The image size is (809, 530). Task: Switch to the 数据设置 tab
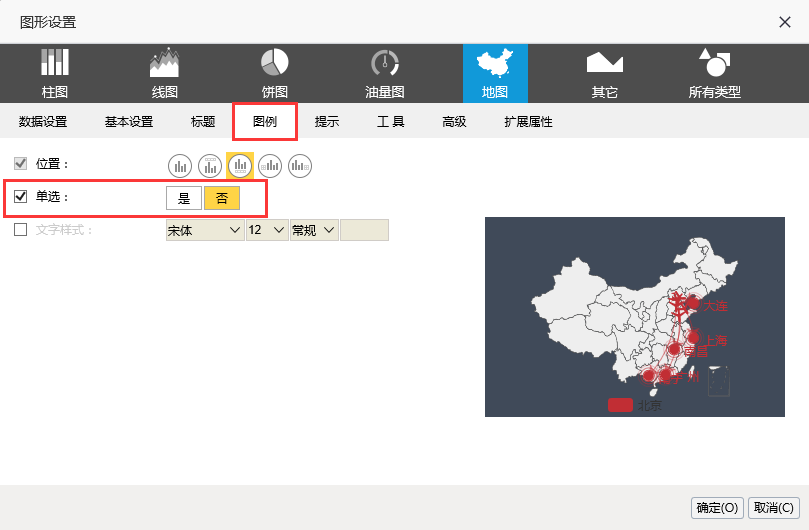(43, 122)
